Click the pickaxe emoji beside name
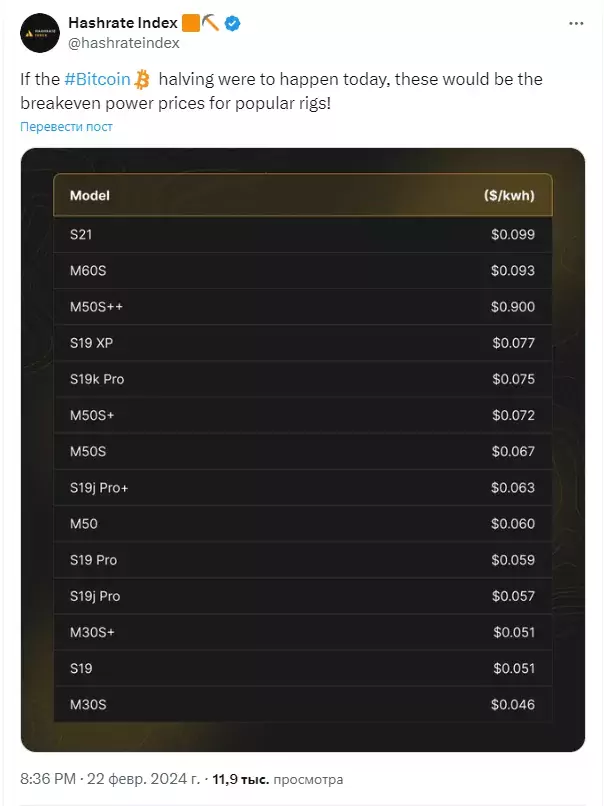604x806 pixels. click(210, 23)
